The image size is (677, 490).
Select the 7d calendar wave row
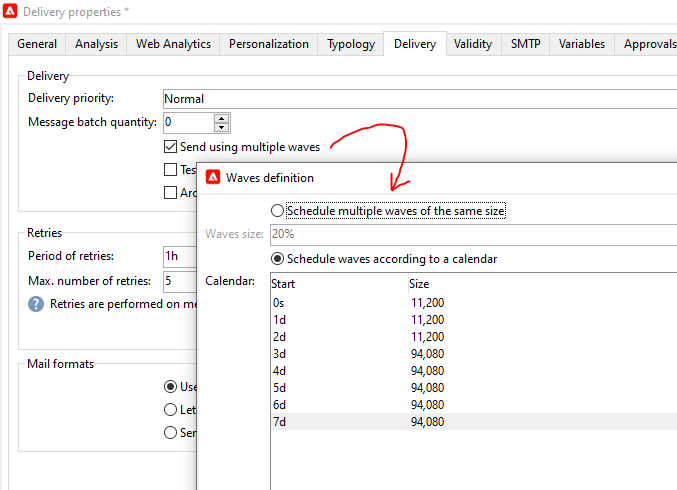pos(470,421)
